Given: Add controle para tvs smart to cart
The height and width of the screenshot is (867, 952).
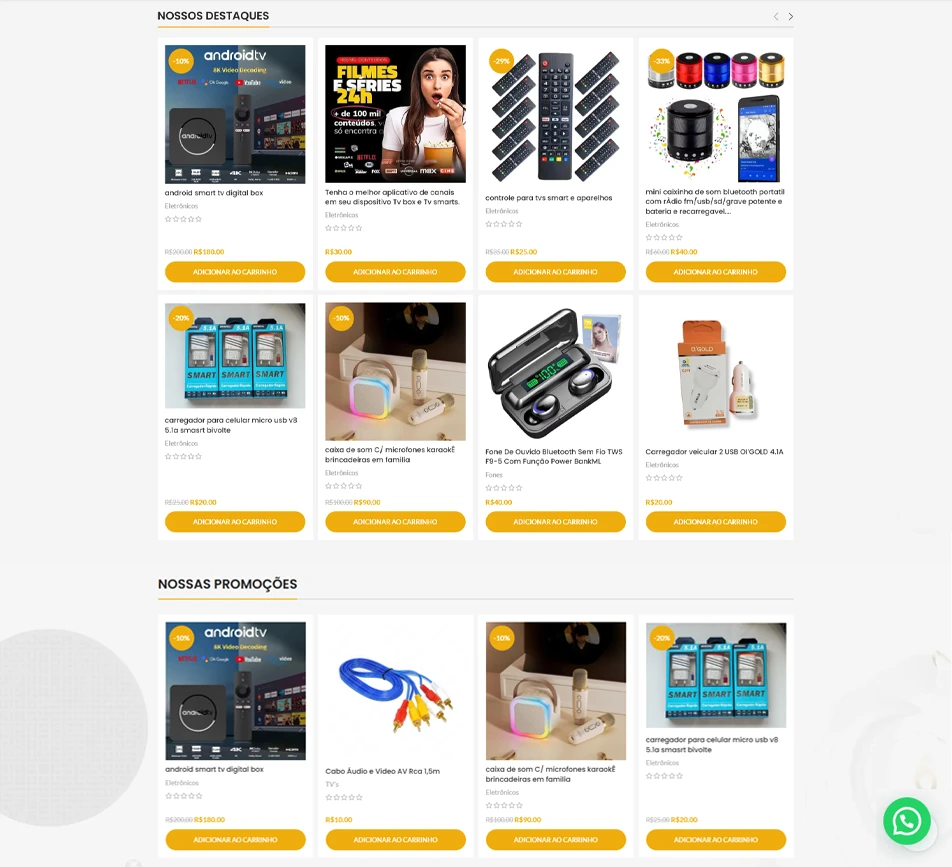Looking at the screenshot, I should tap(556, 272).
